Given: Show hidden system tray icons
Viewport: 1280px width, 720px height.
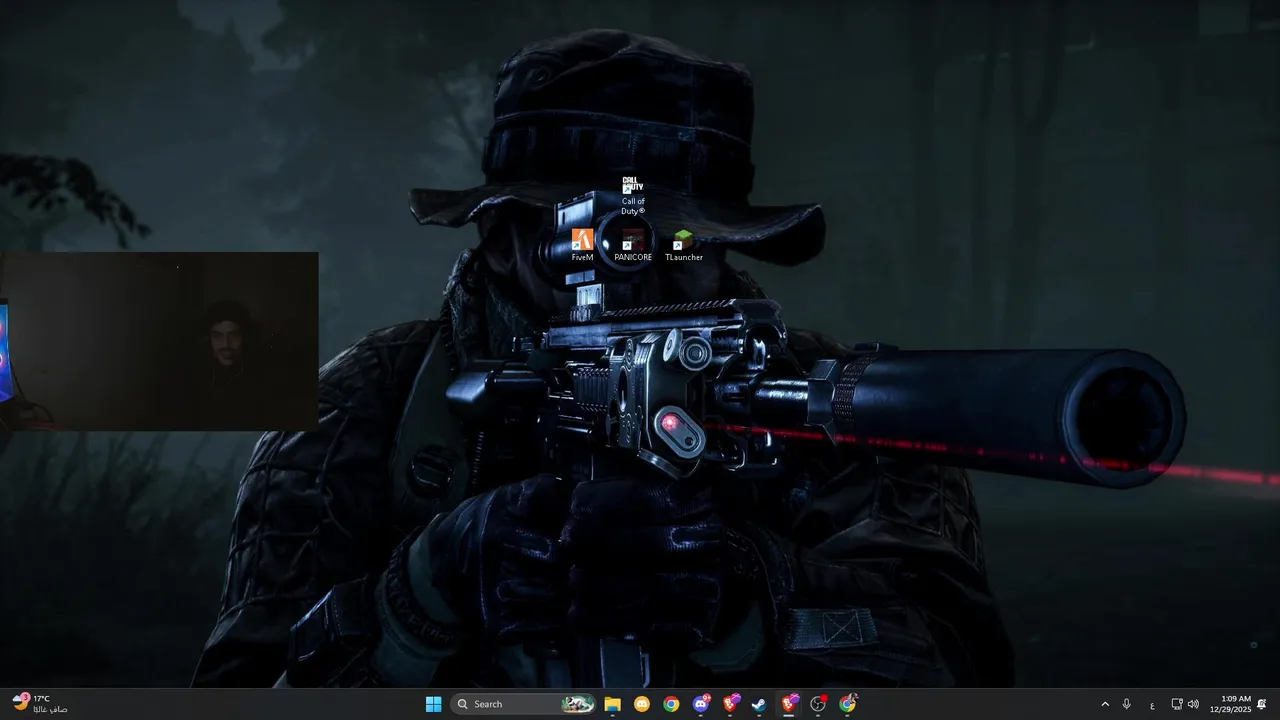Looking at the screenshot, I should (x=1105, y=704).
